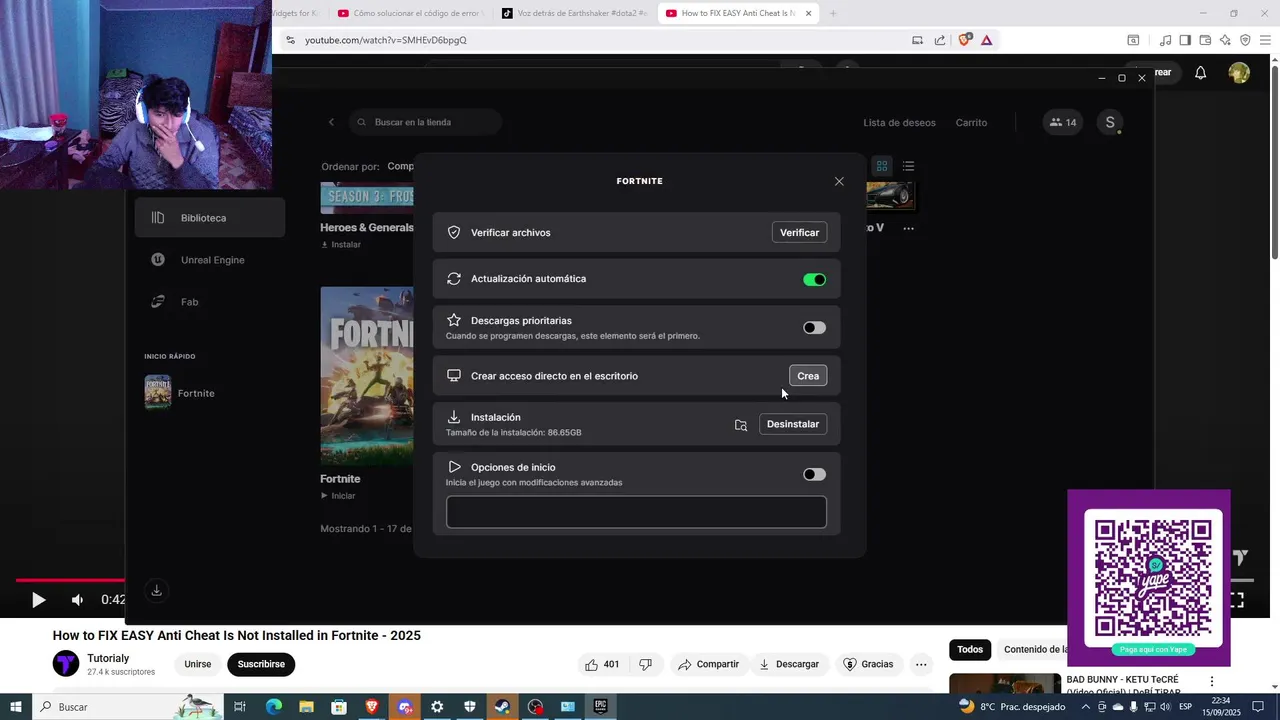Image resolution: width=1280 pixels, height=720 pixels.
Task: Switch library to grid view
Action: tap(882, 166)
